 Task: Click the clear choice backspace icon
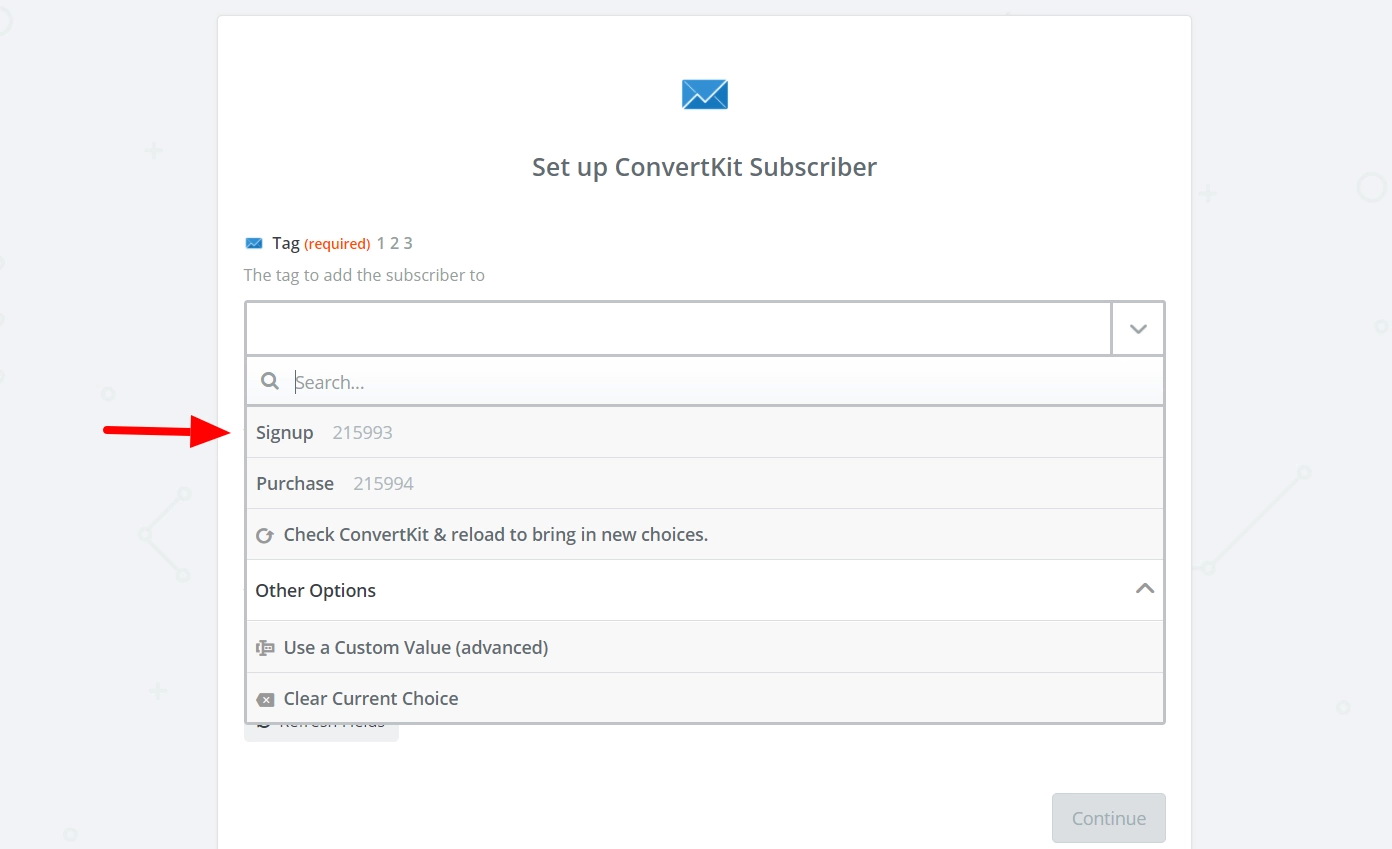click(x=265, y=699)
